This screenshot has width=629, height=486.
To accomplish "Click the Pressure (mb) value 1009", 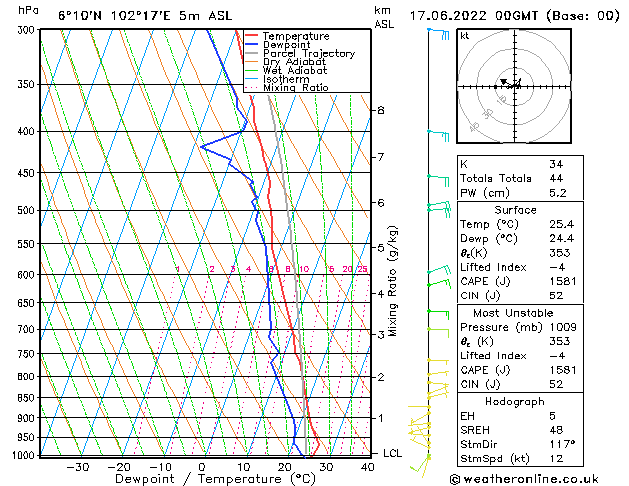I will coord(563,327).
